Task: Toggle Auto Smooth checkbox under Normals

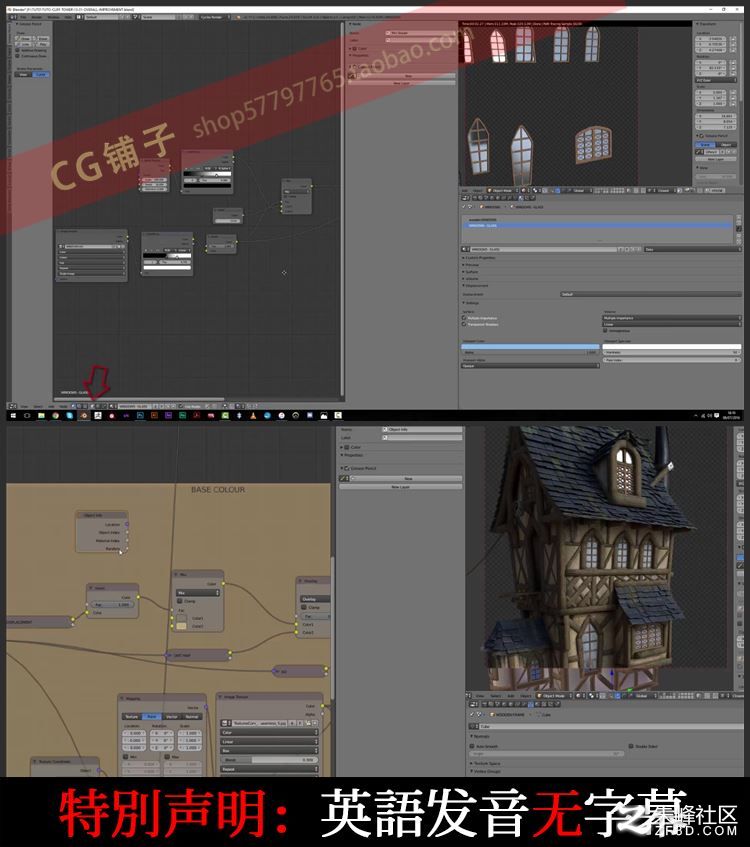Action: (472, 746)
